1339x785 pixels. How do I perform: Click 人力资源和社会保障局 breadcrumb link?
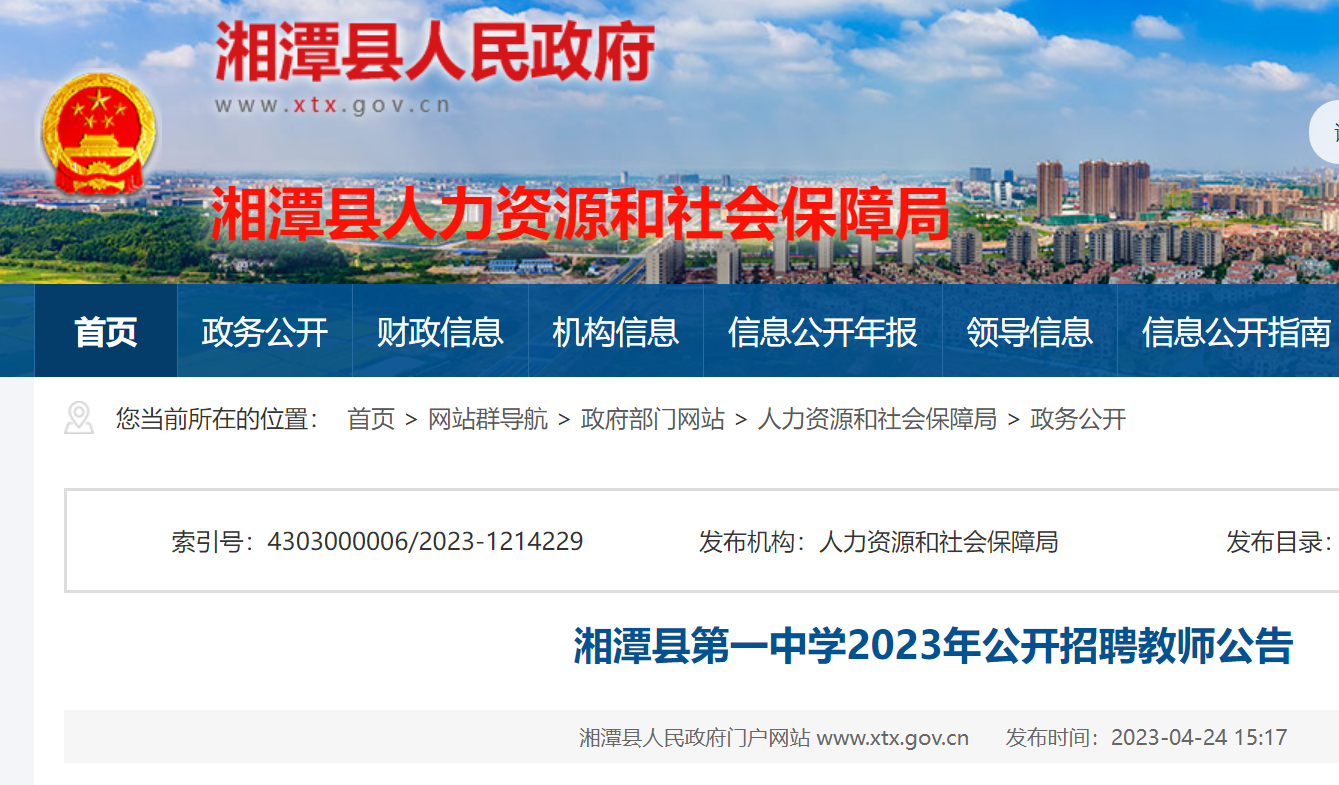tap(877, 419)
